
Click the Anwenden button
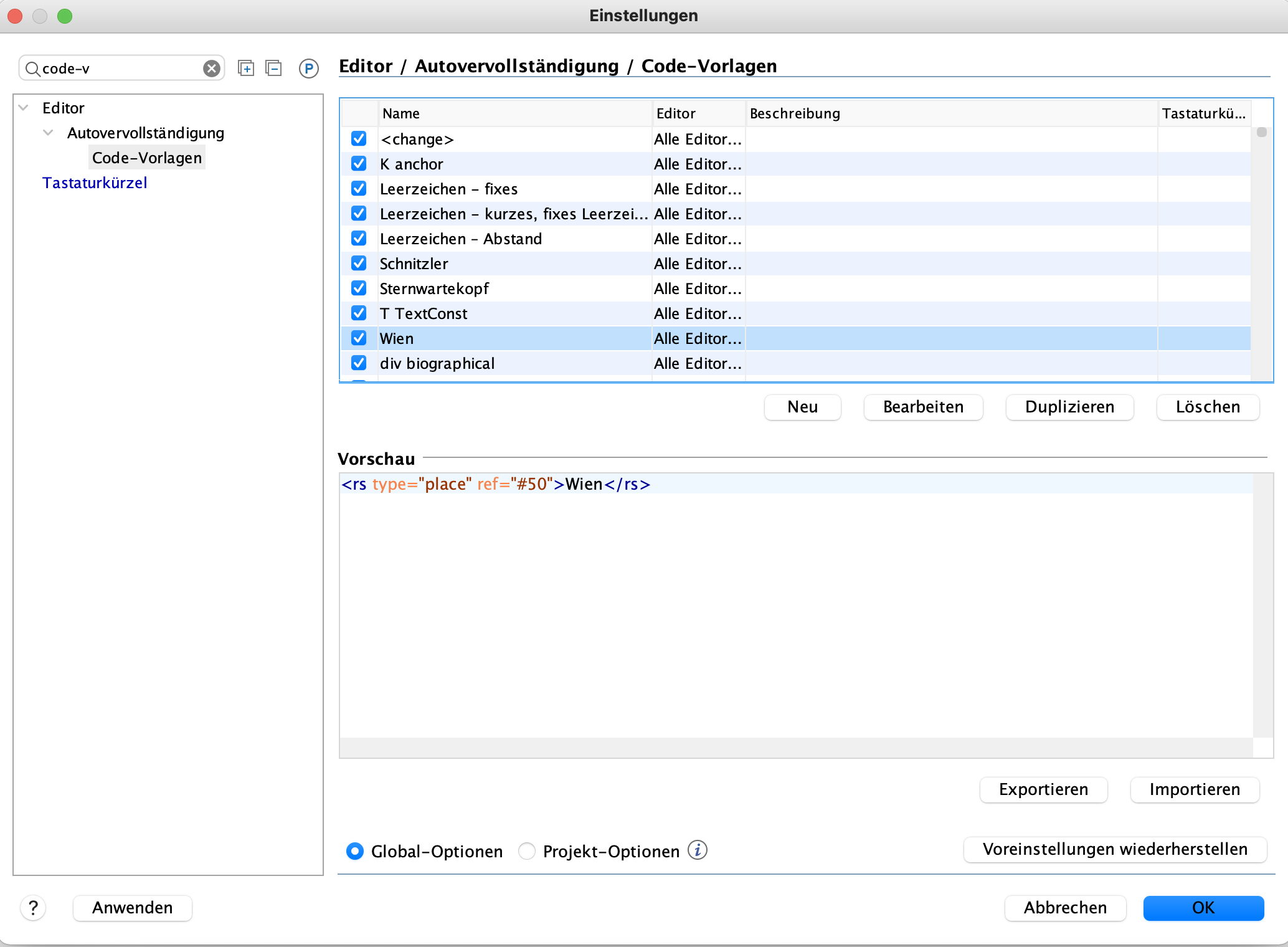tap(133, 908)
